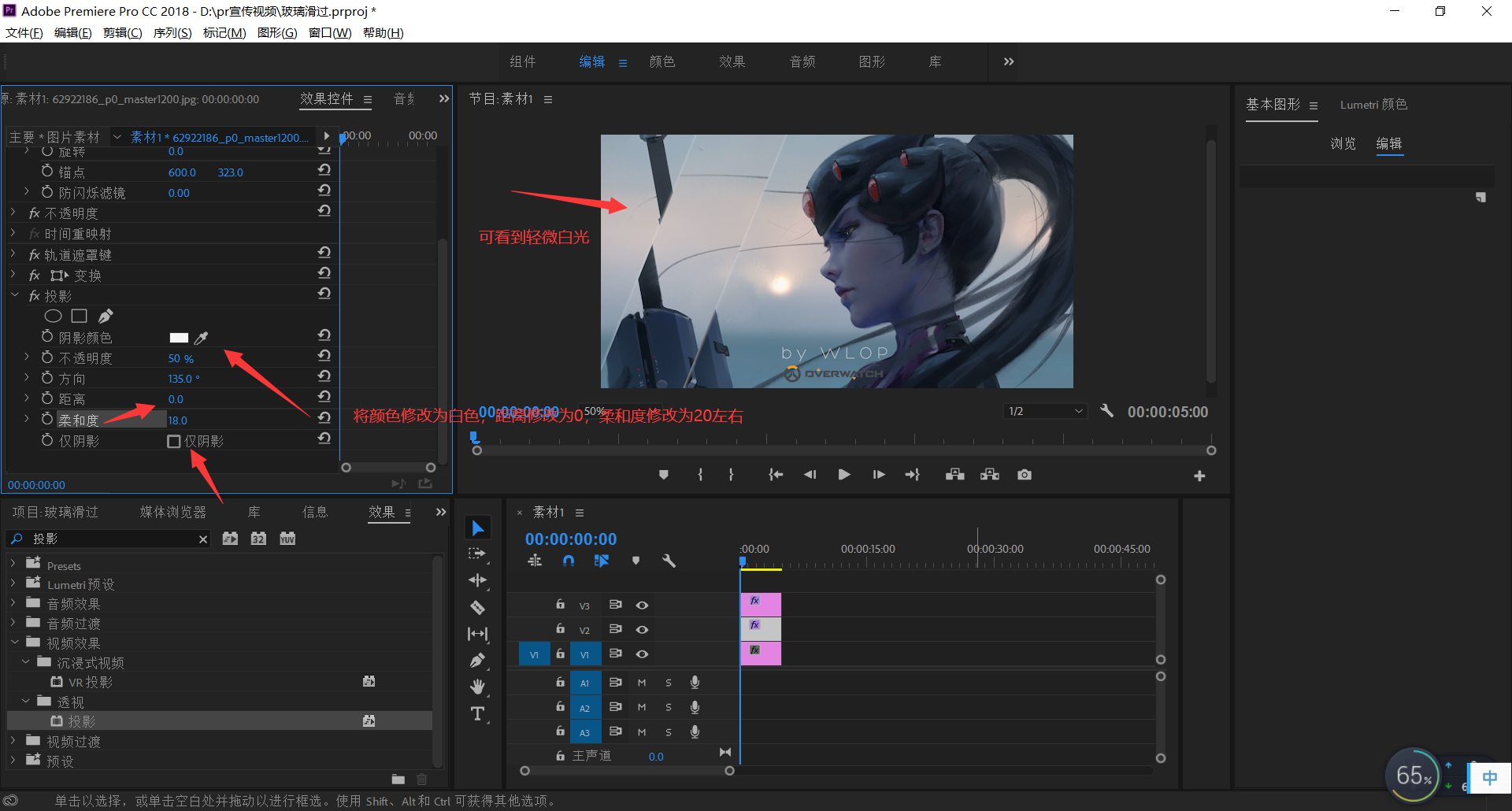Select the Type tool

[477, 714]
